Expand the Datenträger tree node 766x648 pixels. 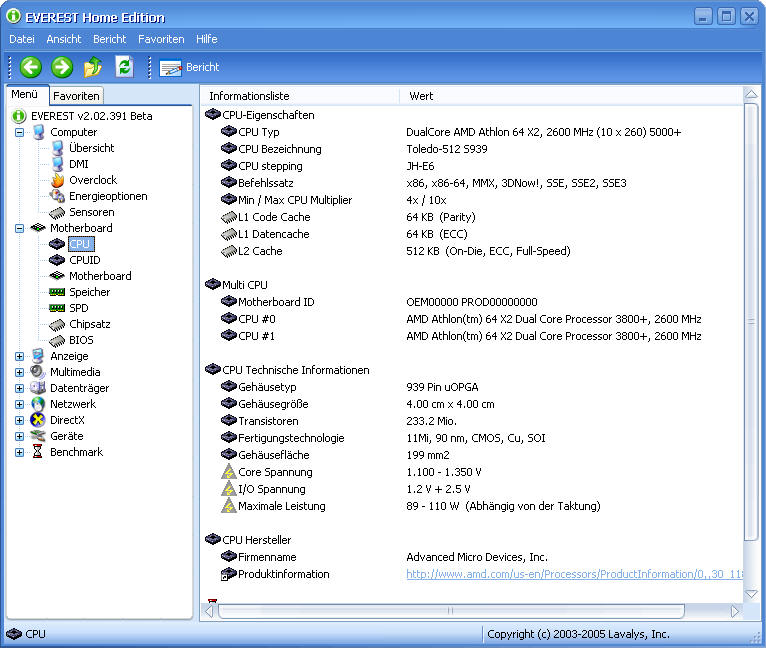(20, 389)
